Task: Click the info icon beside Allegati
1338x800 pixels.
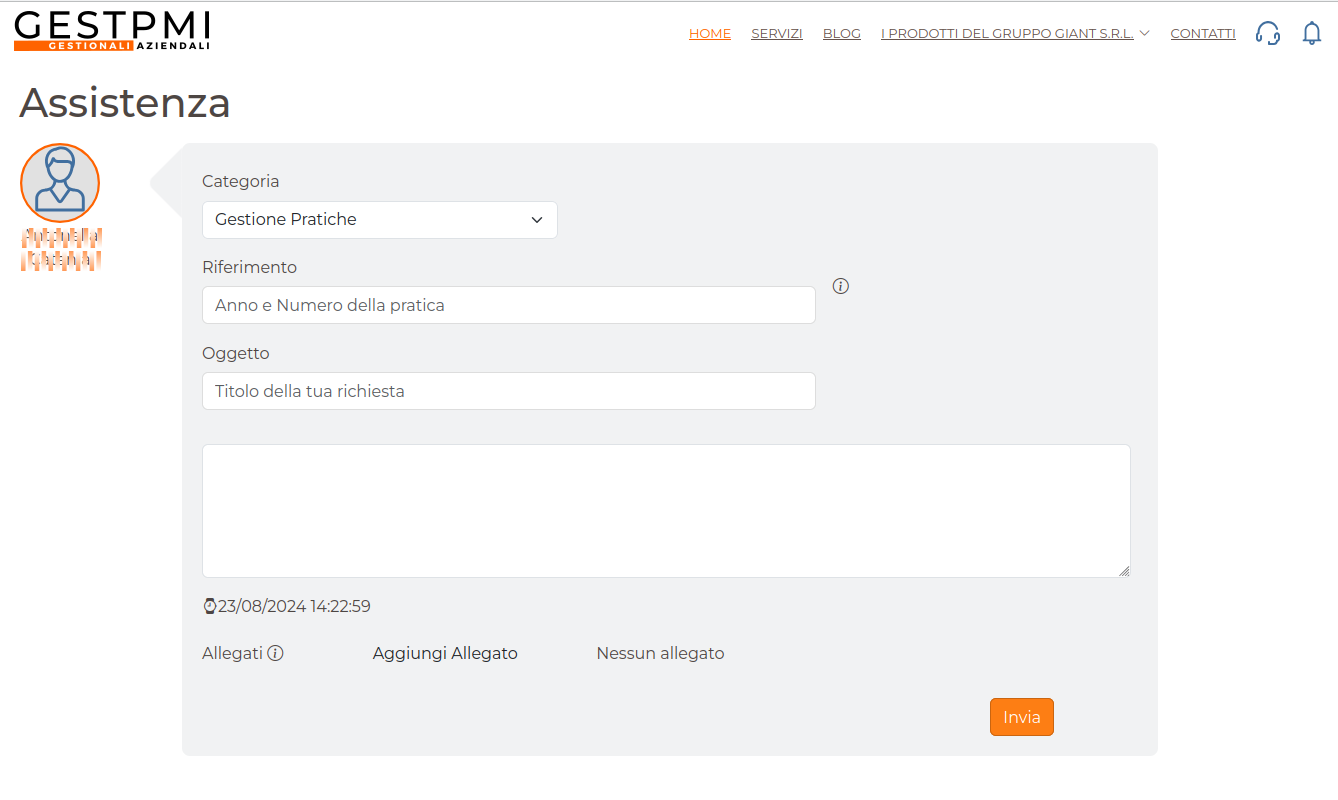Action: pos(275,652)
